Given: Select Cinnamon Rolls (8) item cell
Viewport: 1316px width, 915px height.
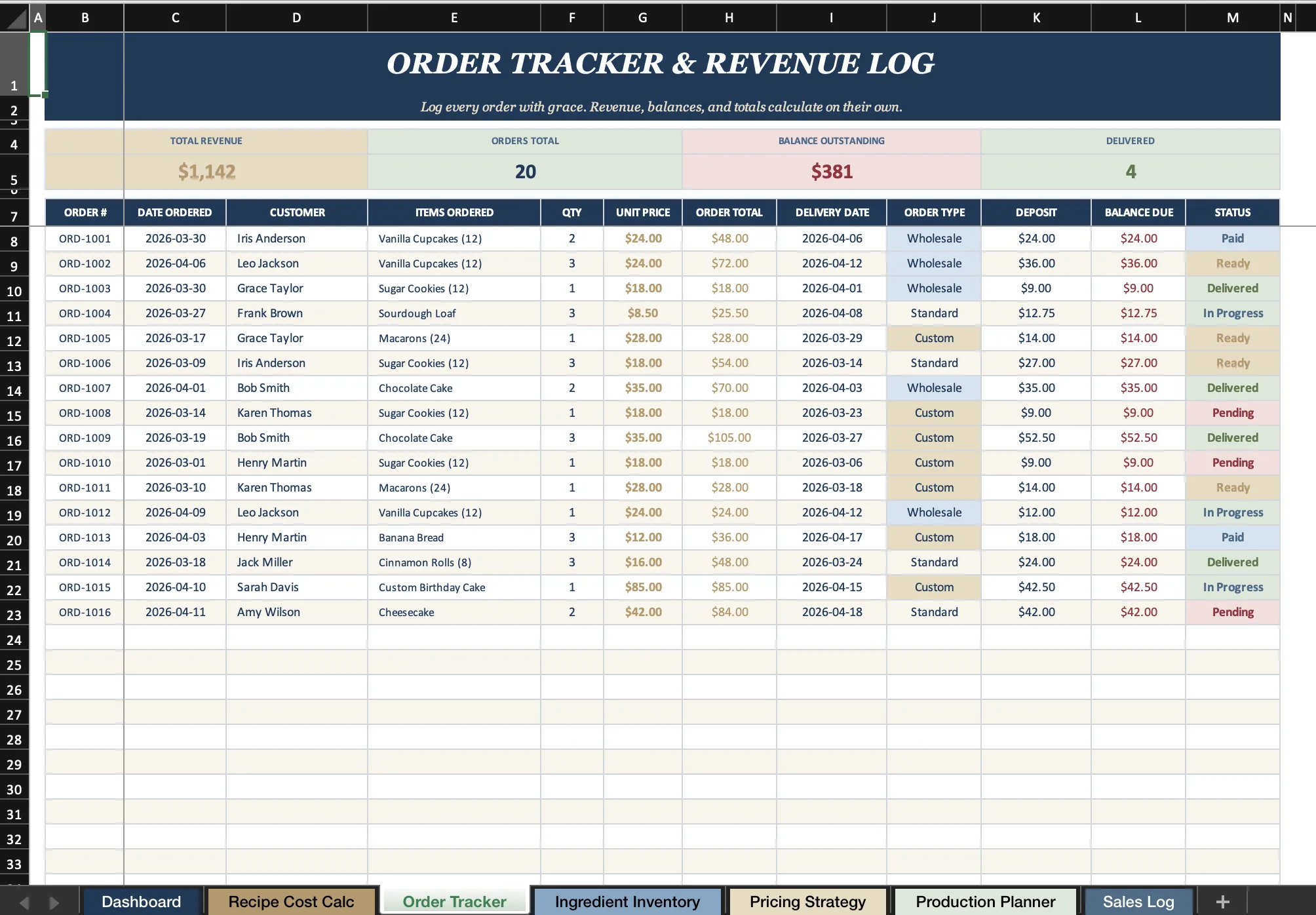Looking at the screenshot, I should coord(454,562).
